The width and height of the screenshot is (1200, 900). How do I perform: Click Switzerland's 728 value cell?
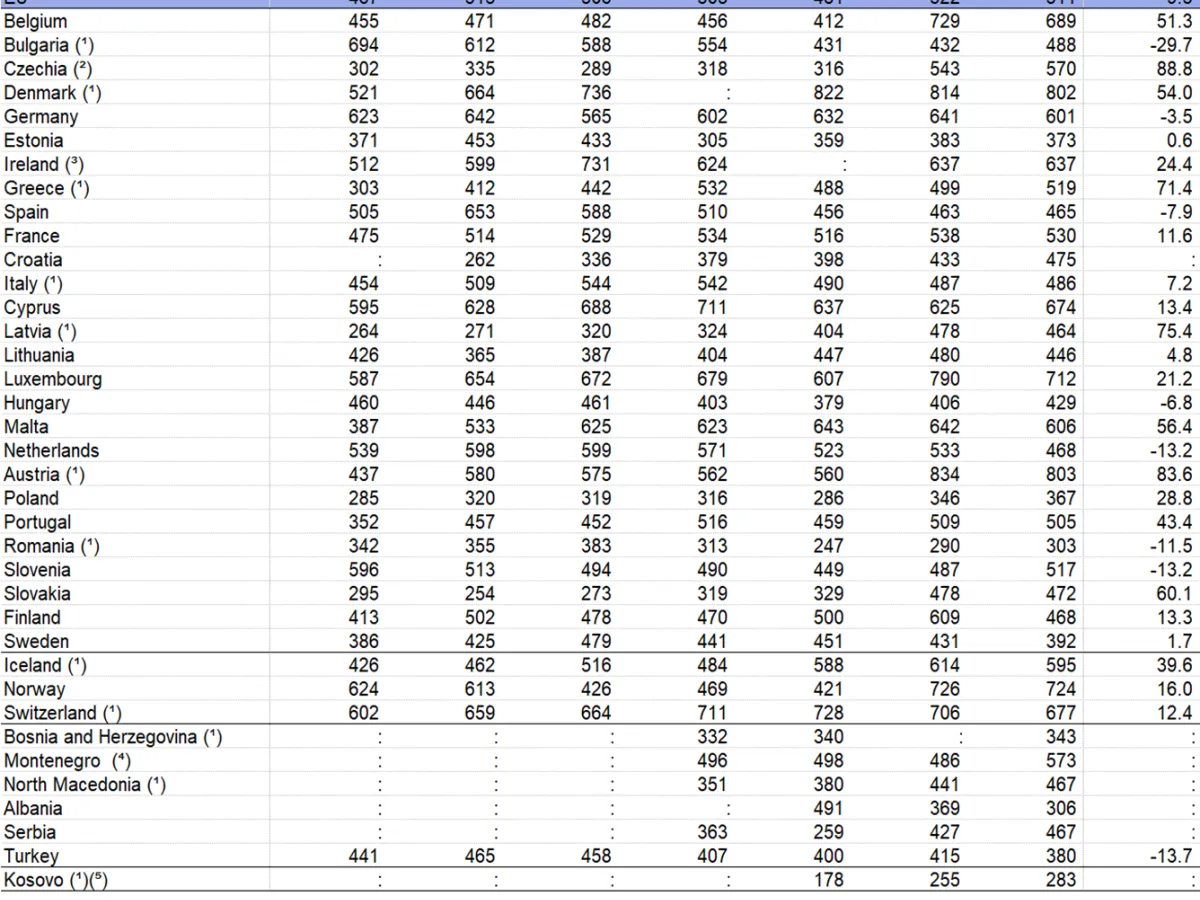[x=827, y=713]
